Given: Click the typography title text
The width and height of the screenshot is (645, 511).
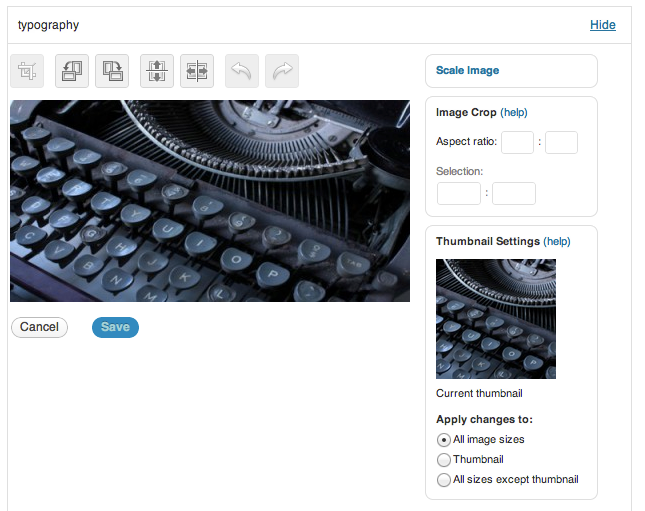Looking at the screenshot, I should pyautogui.click(x=48, y=25).
